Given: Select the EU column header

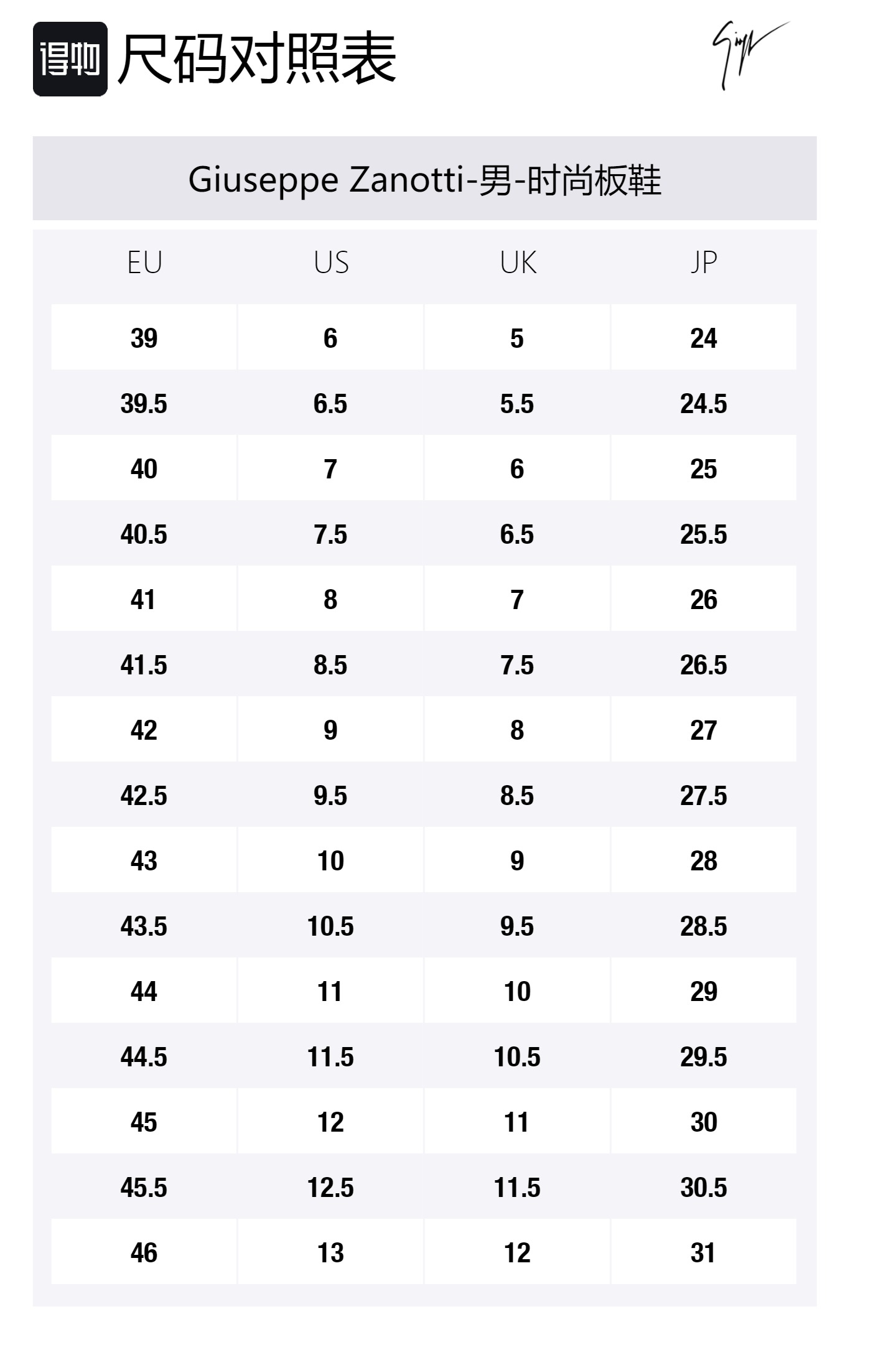Looking at the screenshot, I should click(144, 263).
